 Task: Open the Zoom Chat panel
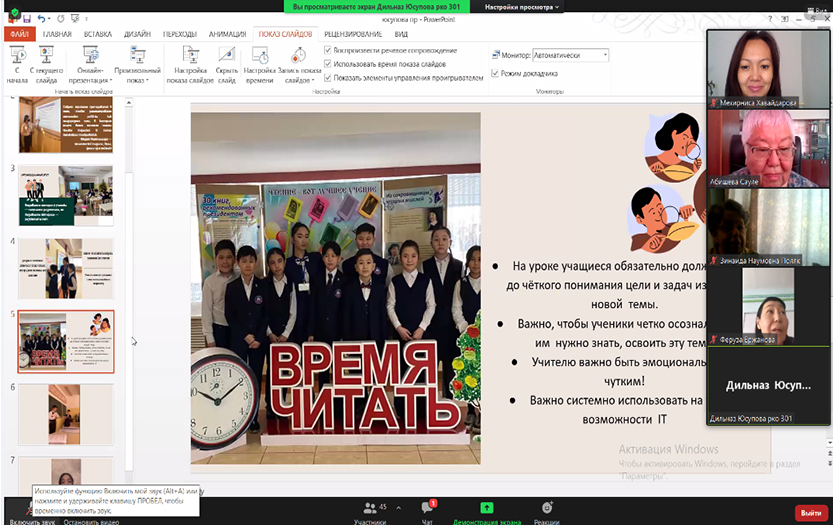point(427,511)
